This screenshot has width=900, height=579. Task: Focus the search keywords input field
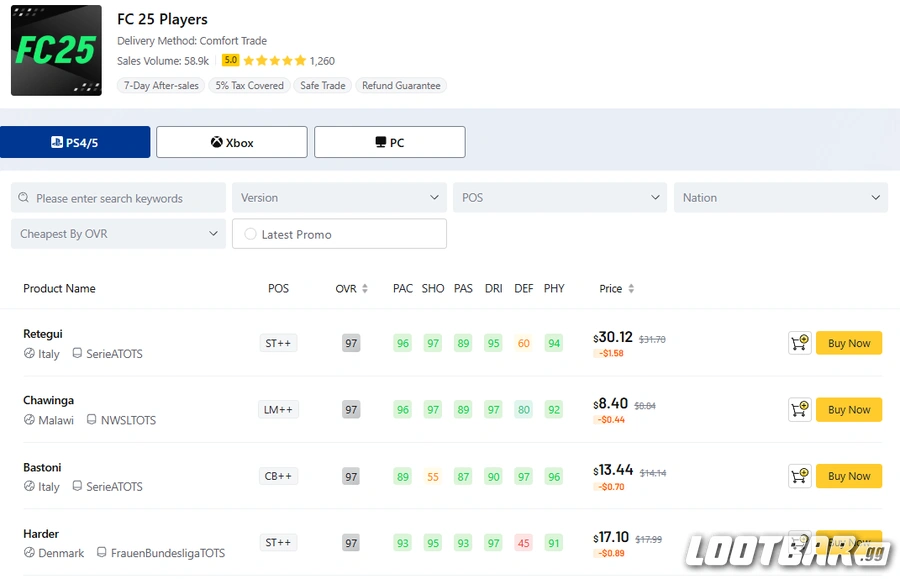coord(118,198)
